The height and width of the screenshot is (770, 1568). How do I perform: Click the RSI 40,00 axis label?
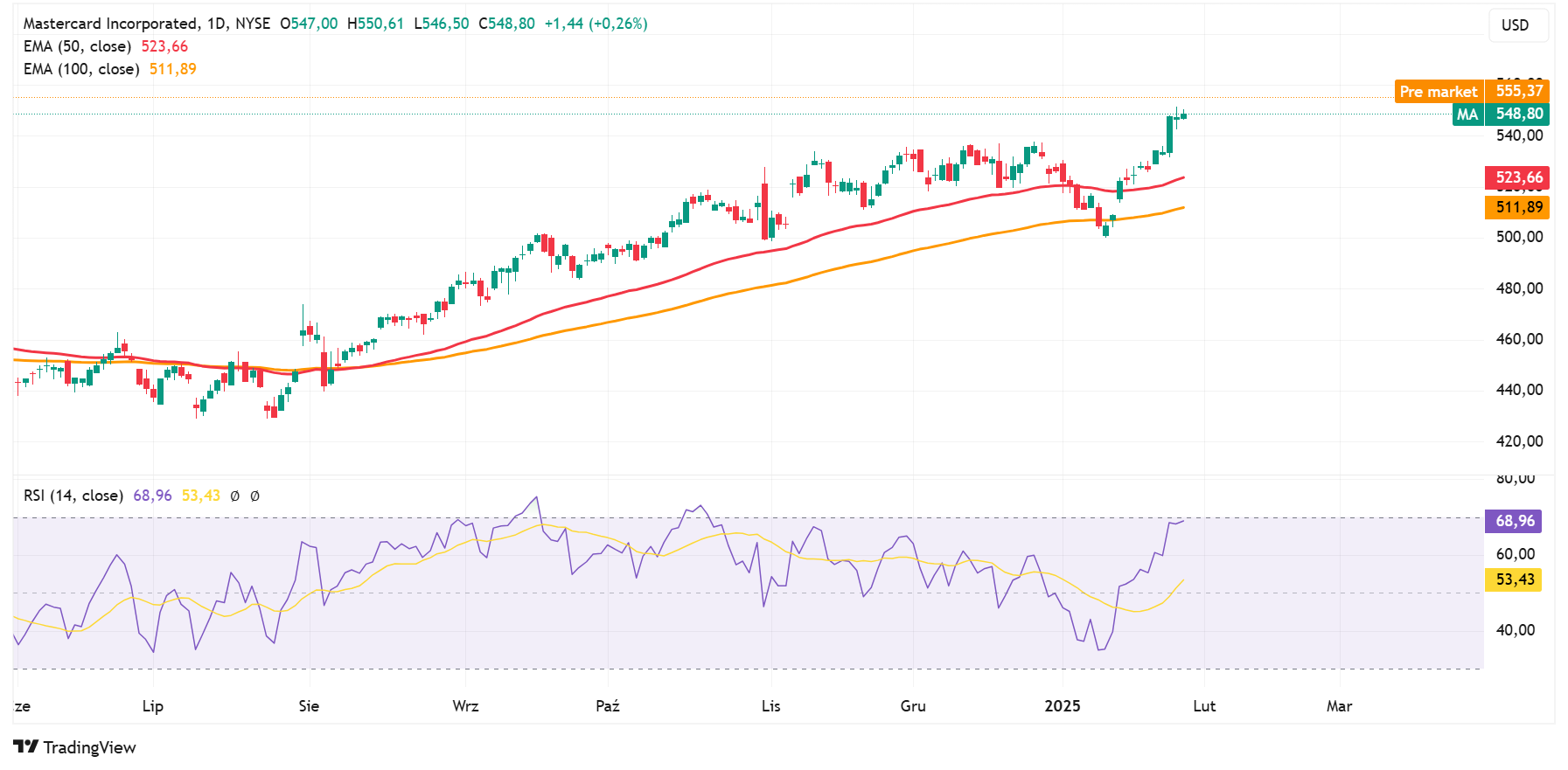[1516, 630]
